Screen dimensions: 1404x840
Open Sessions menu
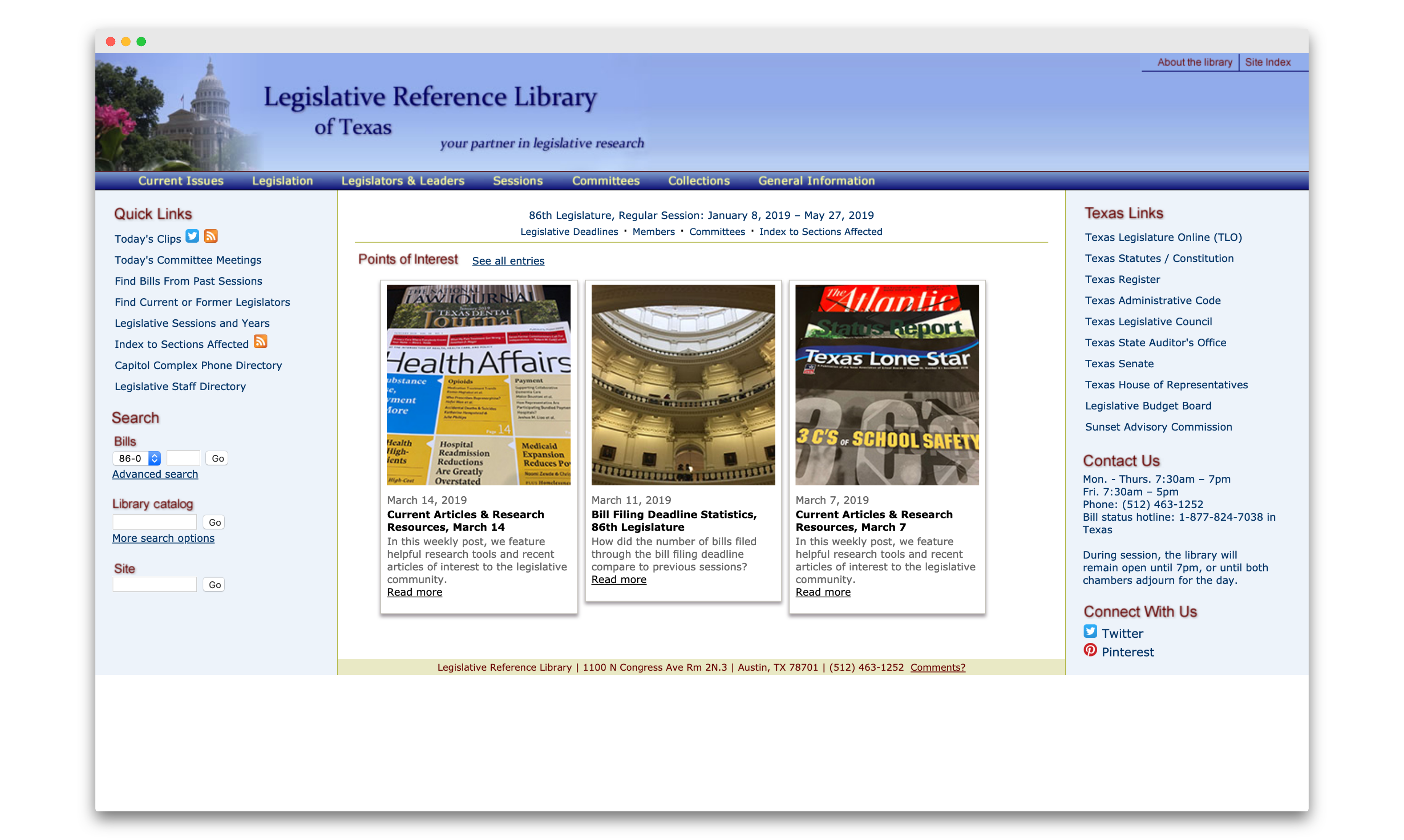pos(517,180)
